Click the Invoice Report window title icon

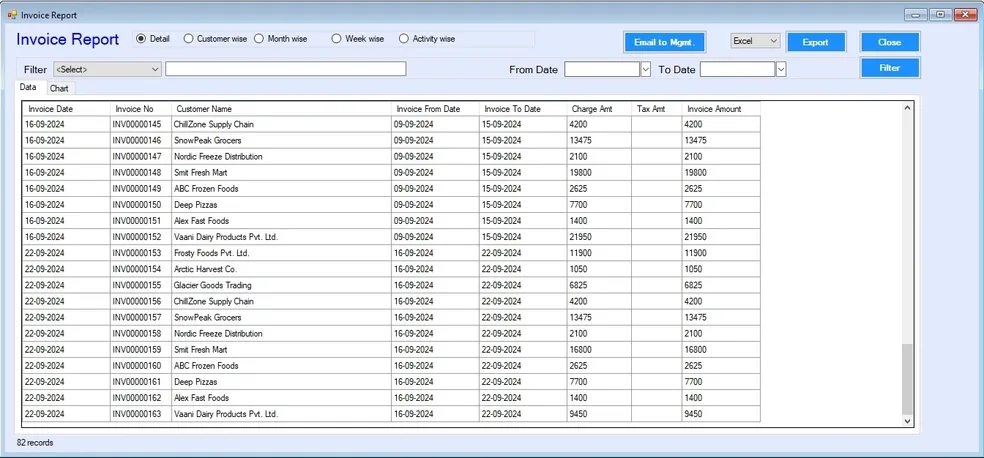[12, 15]
